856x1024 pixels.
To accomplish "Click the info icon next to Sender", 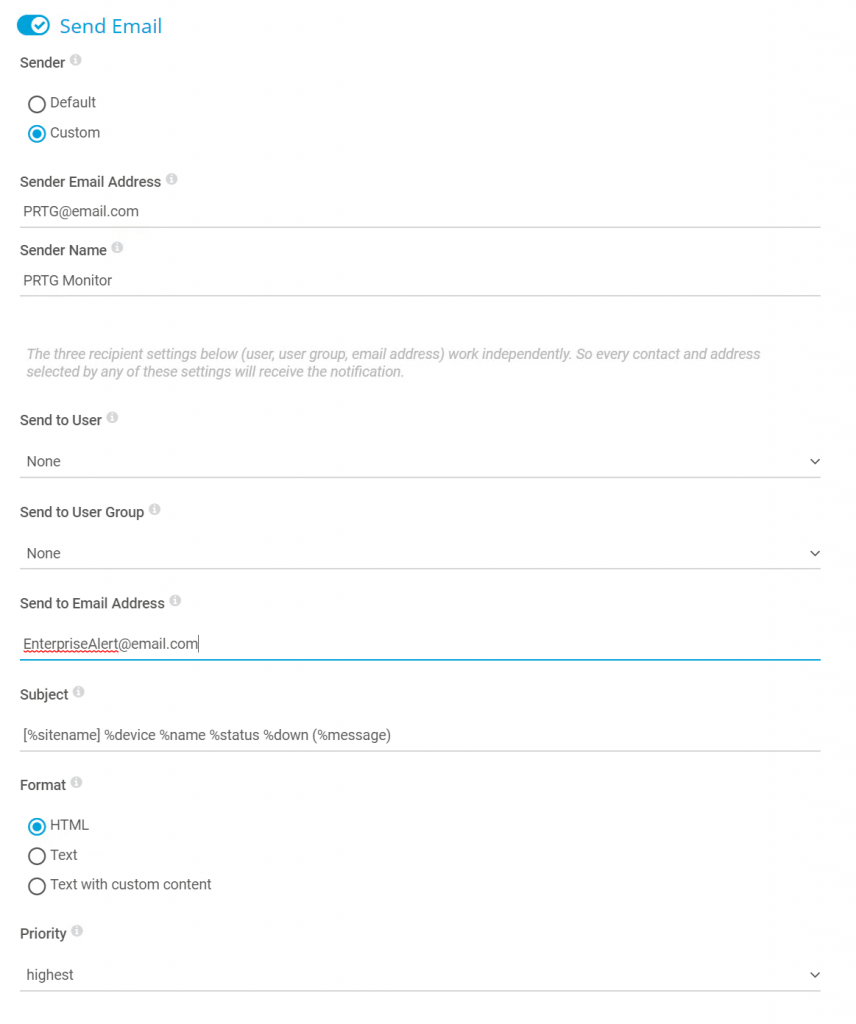I will (x=76, y=61).
